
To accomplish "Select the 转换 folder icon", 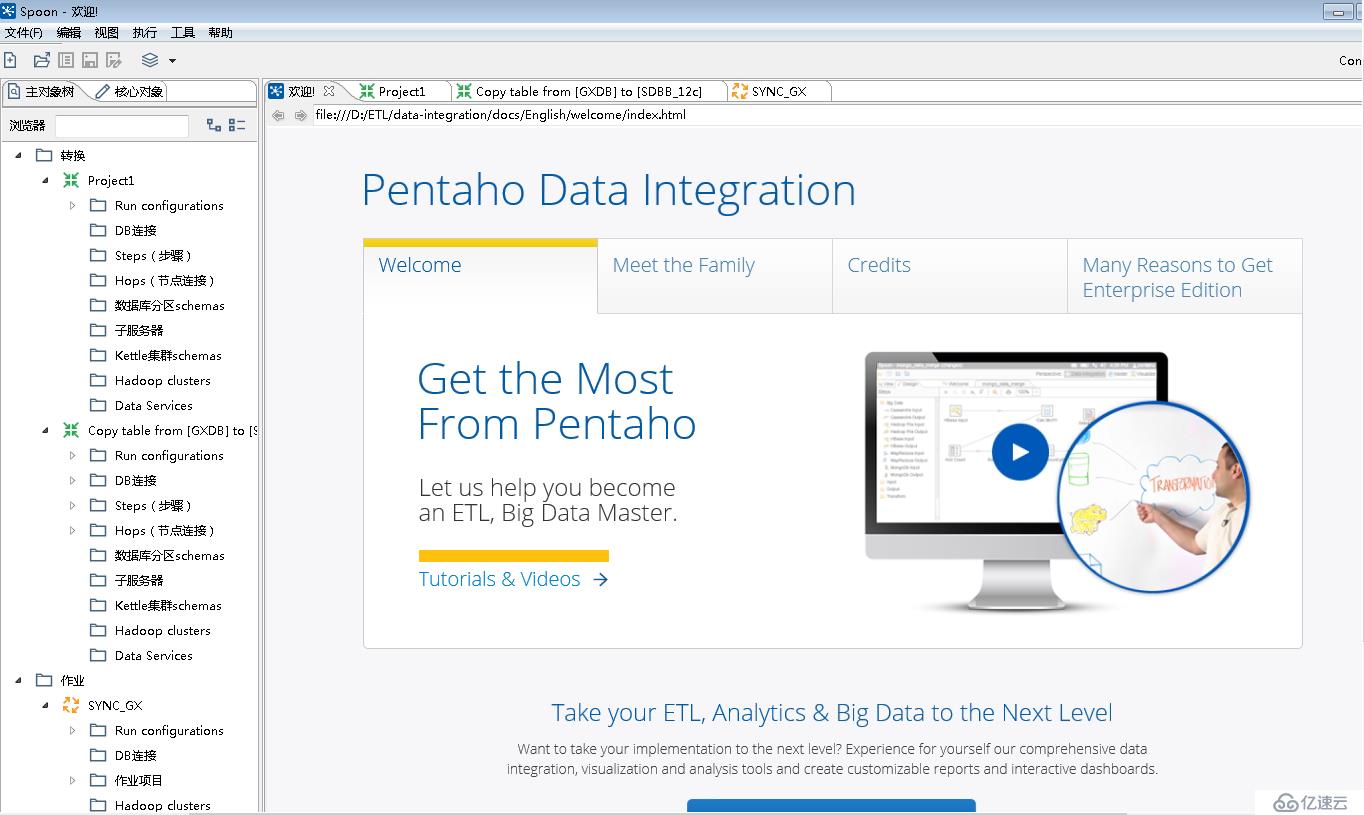I will click(x=44, y=155).
